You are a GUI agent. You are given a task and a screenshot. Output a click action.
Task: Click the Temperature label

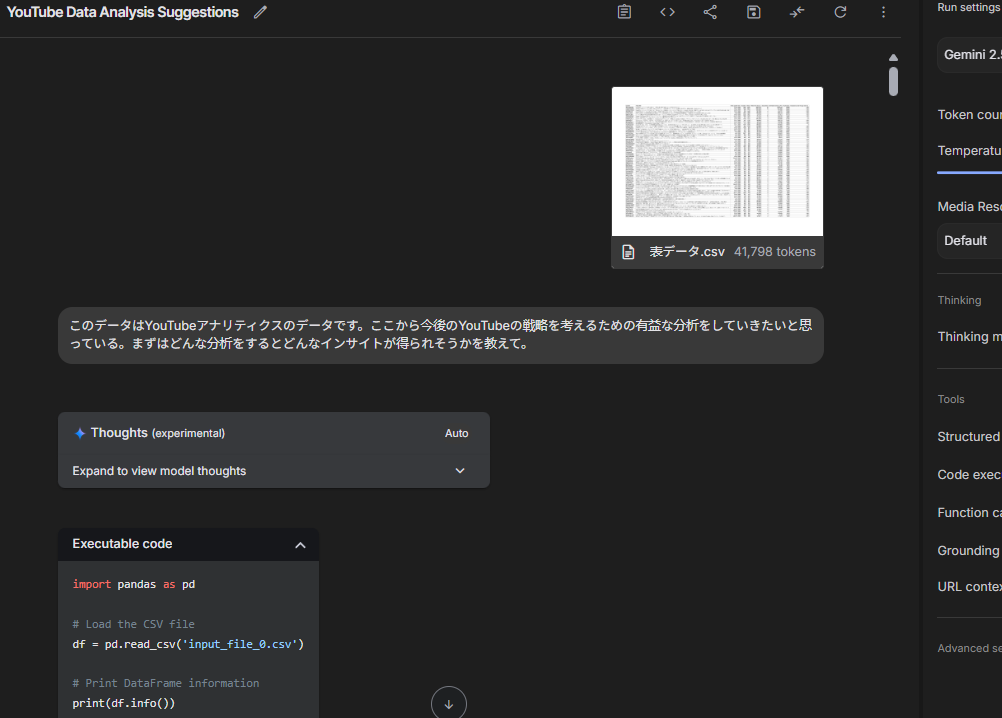coord(969,151)
